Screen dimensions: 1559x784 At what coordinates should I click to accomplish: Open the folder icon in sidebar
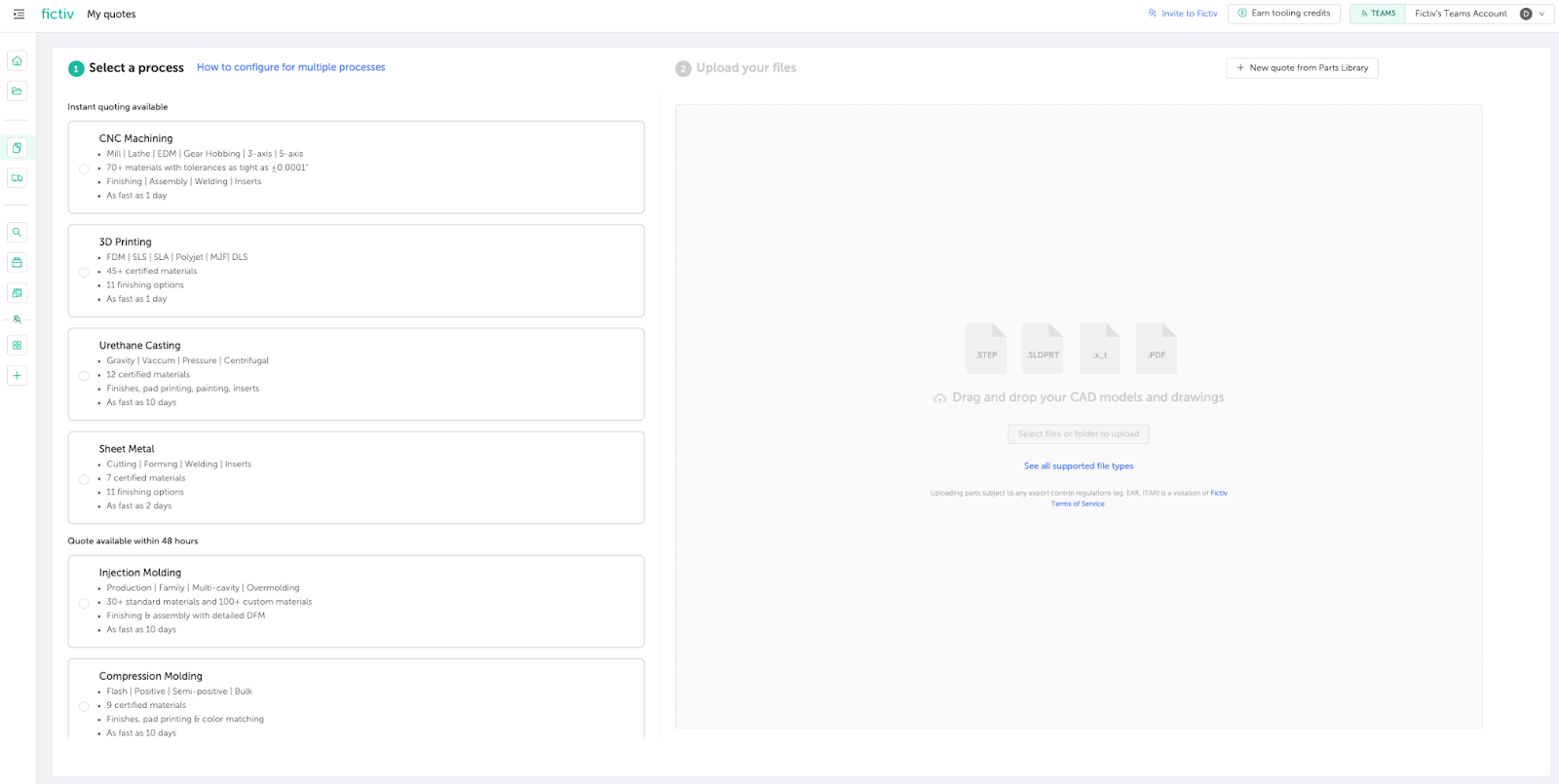pos(17,92)
